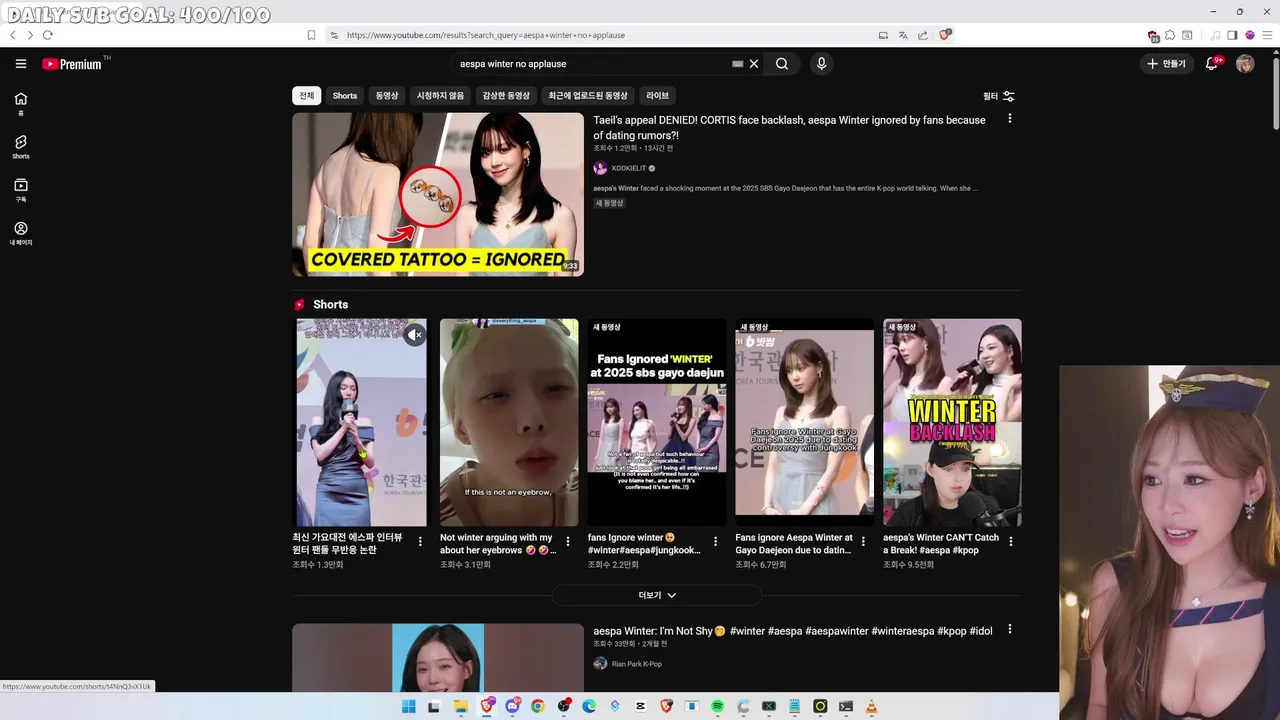Open the KOOKIELIT channel link
The height and width of the screenshot is (720, 1280).
pos(628,168)
